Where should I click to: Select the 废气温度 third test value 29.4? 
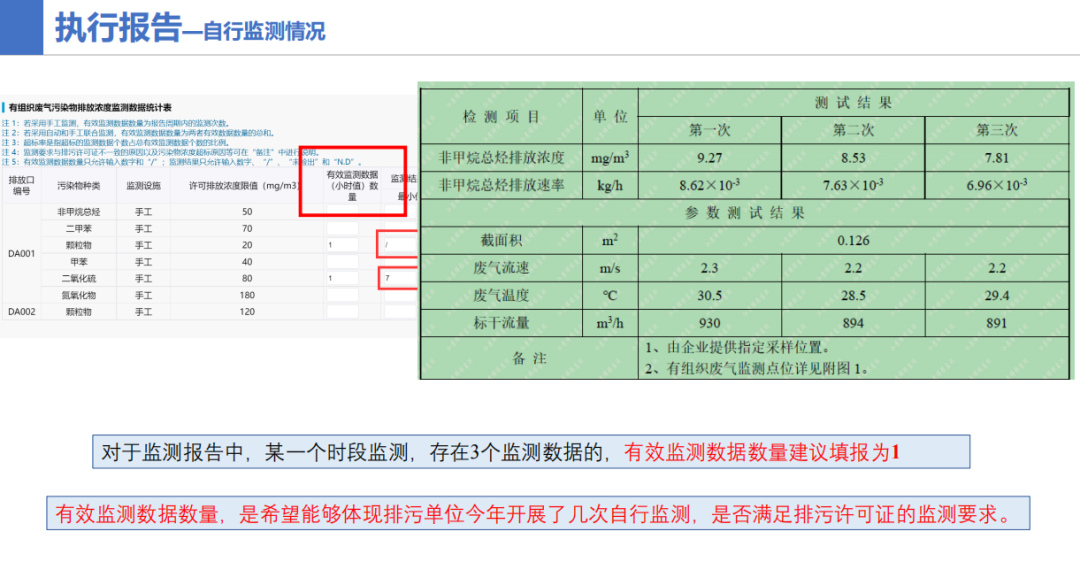(x=996, y=295)
